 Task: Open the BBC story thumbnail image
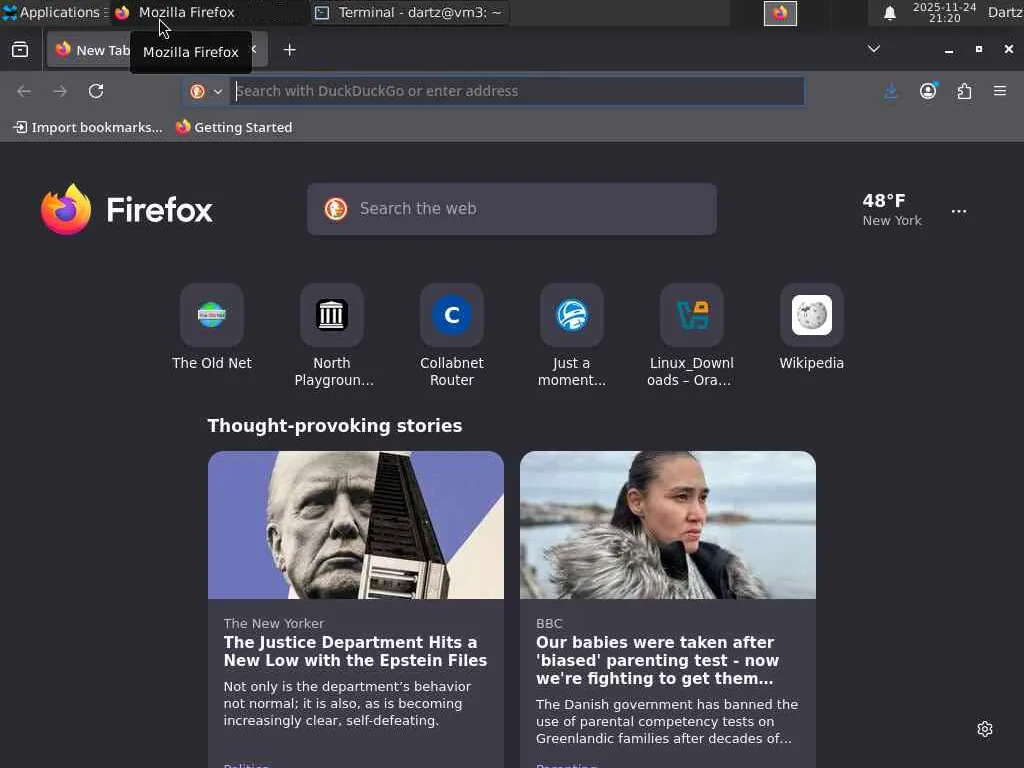pos(668,525)
